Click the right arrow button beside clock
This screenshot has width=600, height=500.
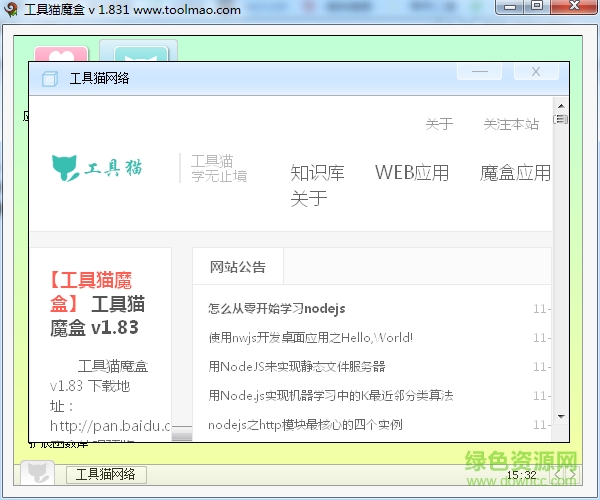pos(572,475)
